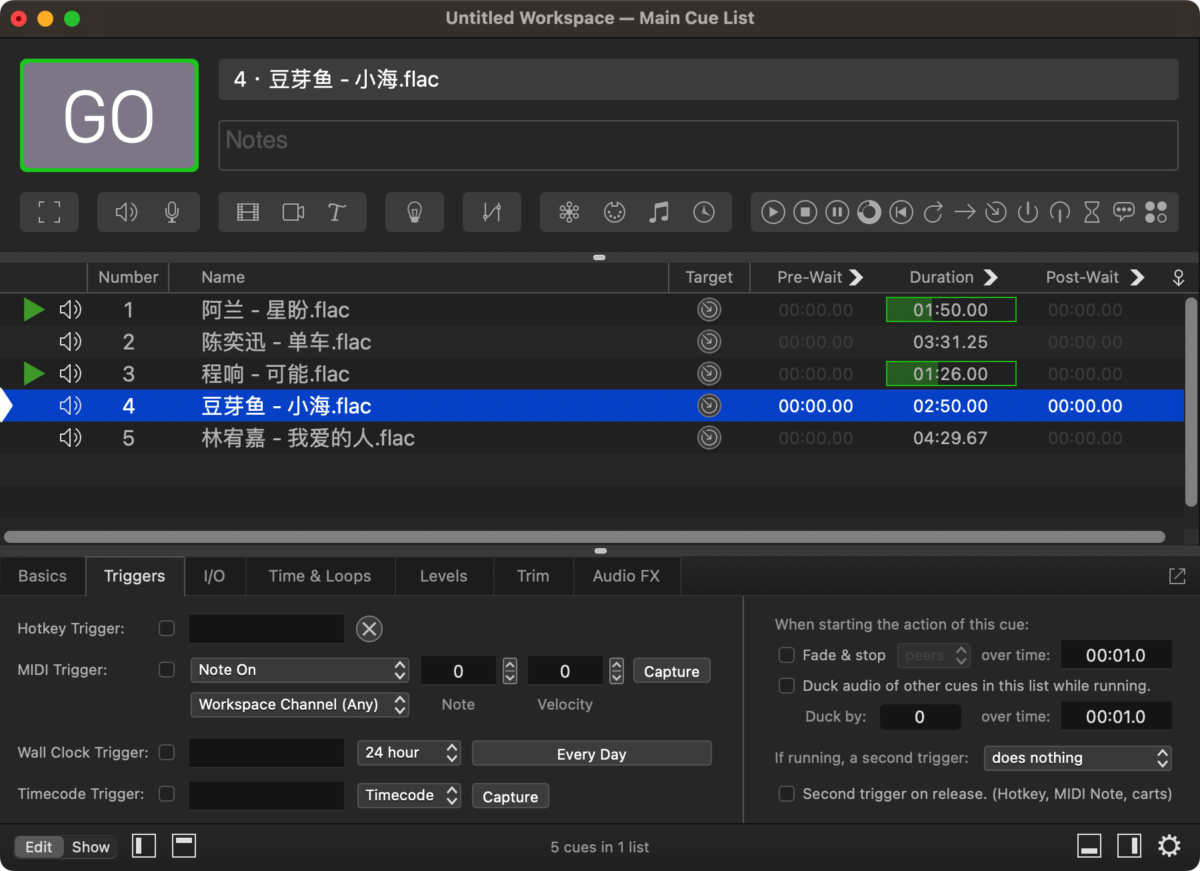
Task: Click the Notes field for the selected cue
Action: coord(698,145)
